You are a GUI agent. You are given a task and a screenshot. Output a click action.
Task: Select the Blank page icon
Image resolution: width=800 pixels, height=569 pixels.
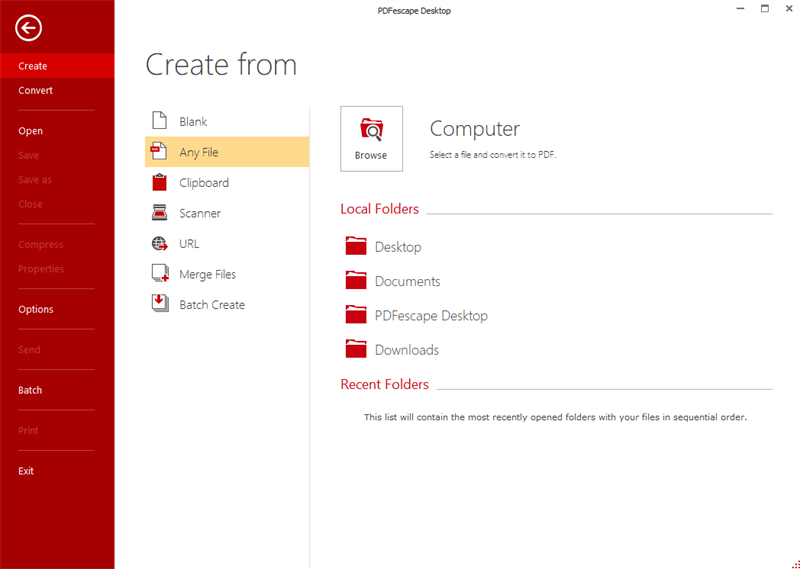point(160,121)
